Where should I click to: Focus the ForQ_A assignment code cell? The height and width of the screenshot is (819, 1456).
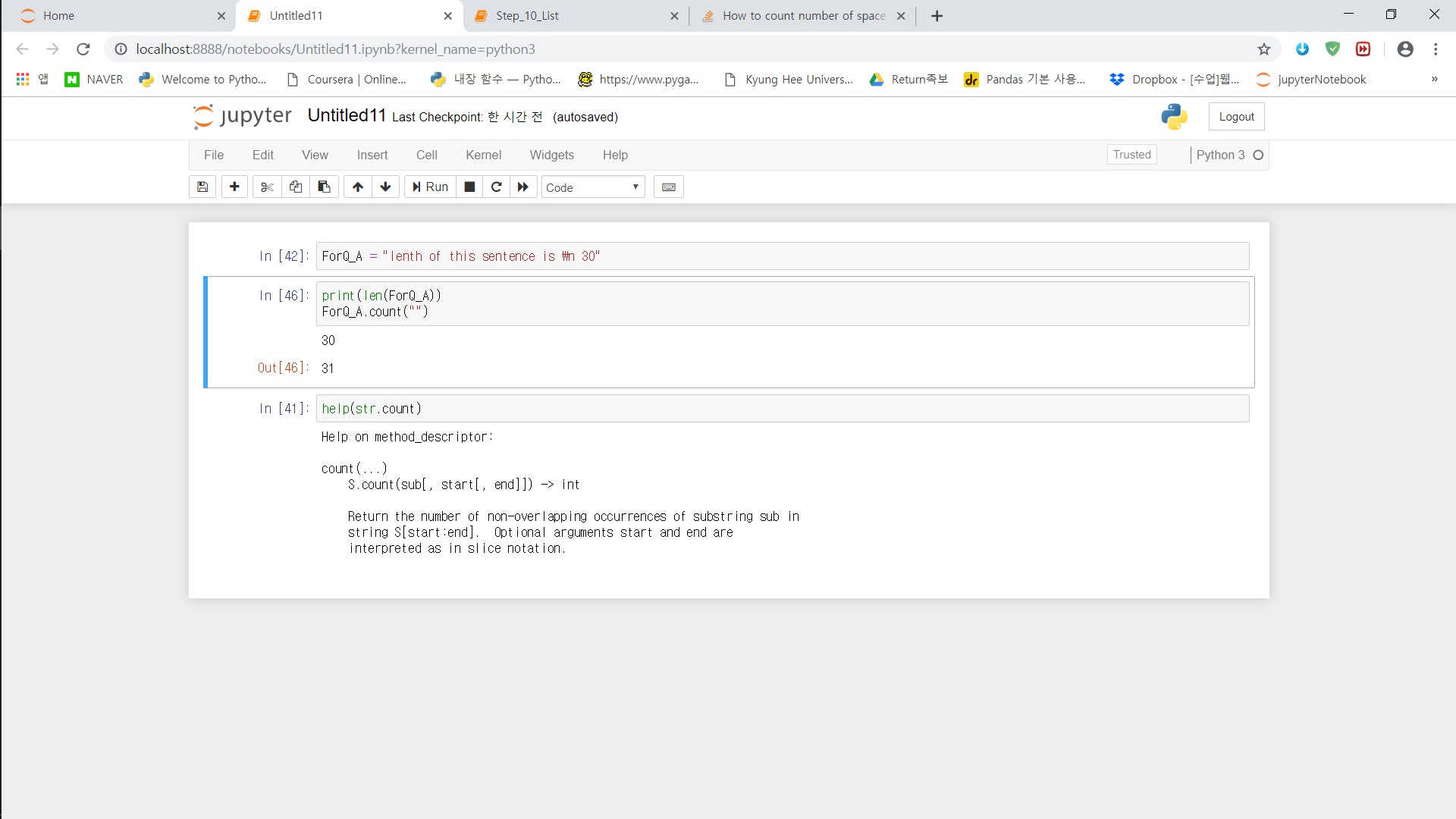click(x=782, y=256)
